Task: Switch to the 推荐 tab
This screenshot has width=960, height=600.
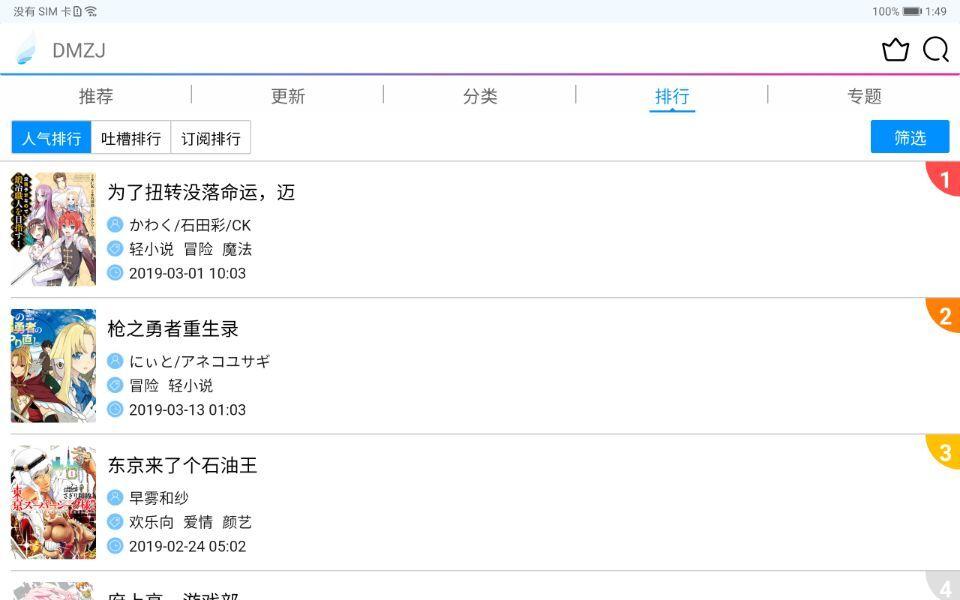Action: [96, 96]
